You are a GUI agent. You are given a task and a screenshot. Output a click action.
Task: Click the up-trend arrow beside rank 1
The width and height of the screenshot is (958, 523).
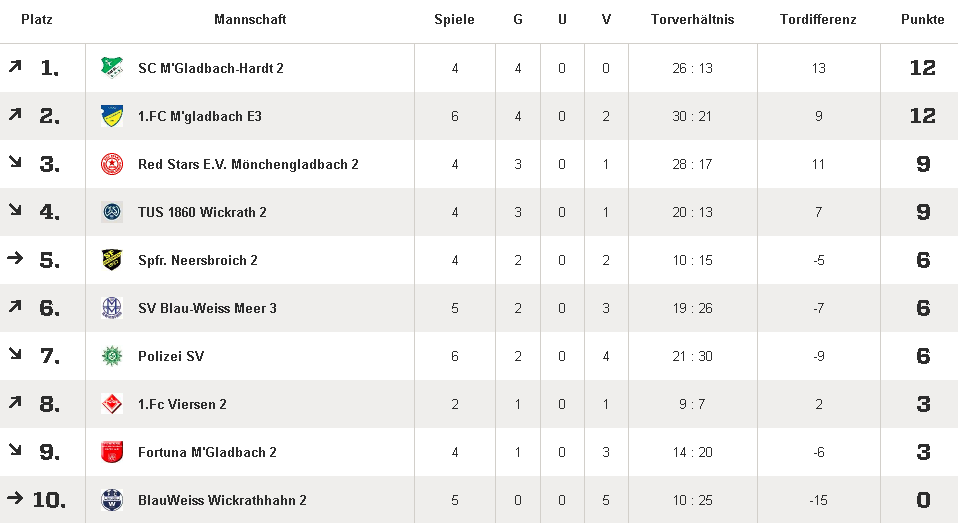tap(15, 67)
